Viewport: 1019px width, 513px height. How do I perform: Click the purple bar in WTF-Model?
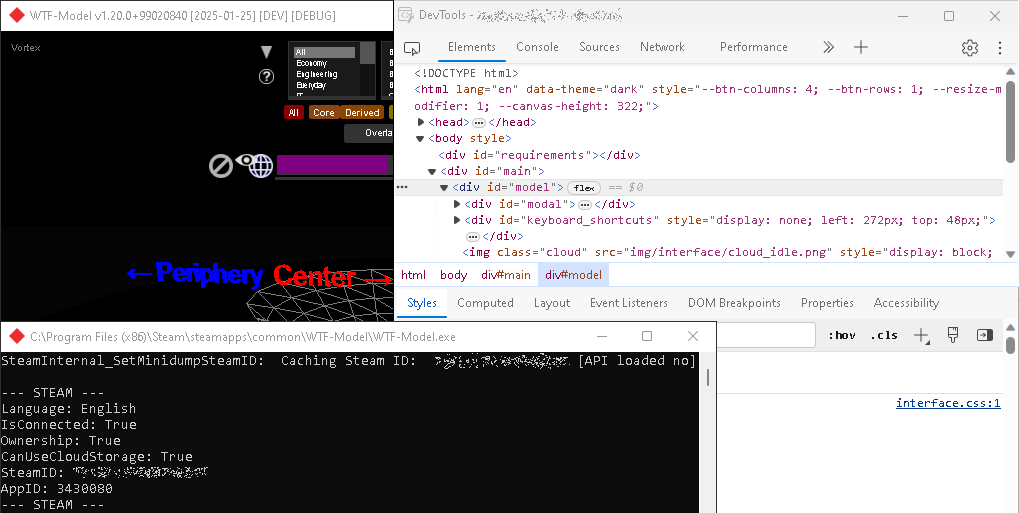coord(333,165)
